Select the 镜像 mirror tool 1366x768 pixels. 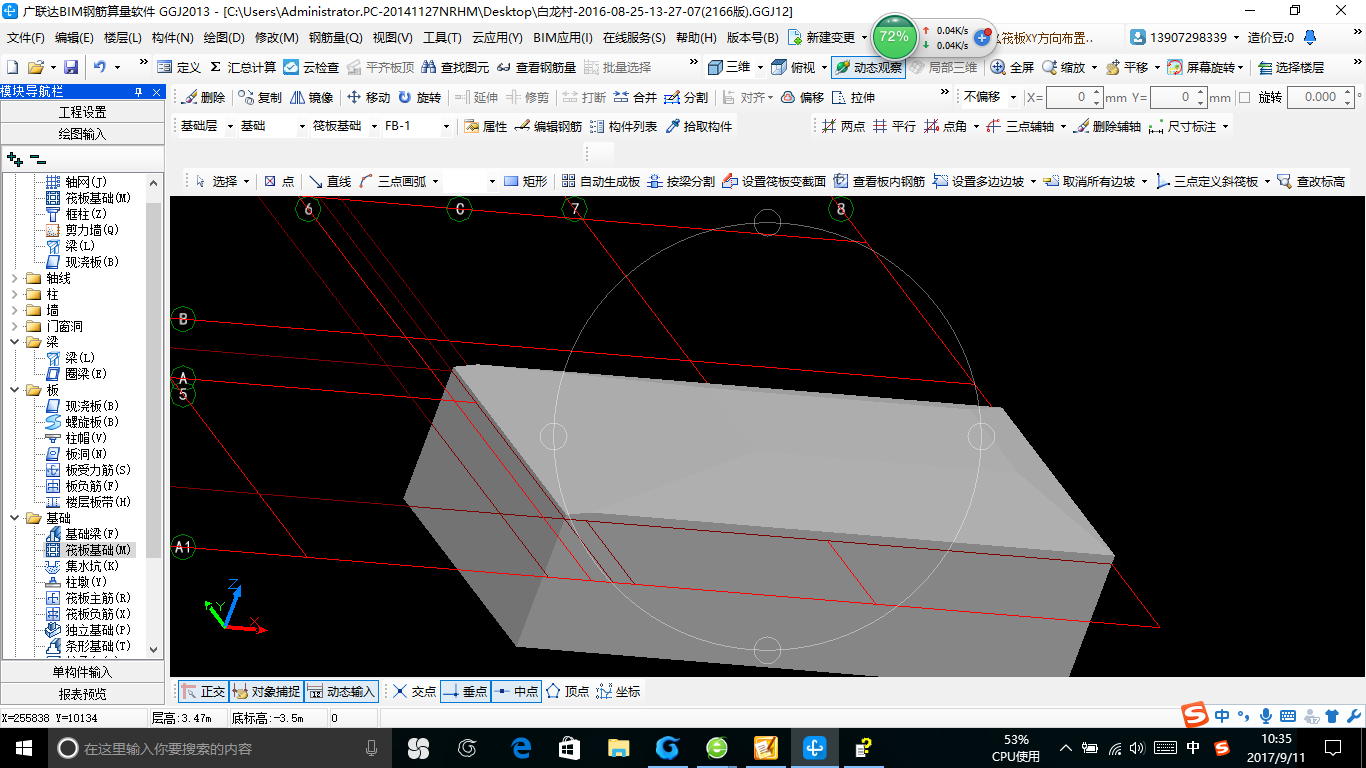click(x=312, y=98)
